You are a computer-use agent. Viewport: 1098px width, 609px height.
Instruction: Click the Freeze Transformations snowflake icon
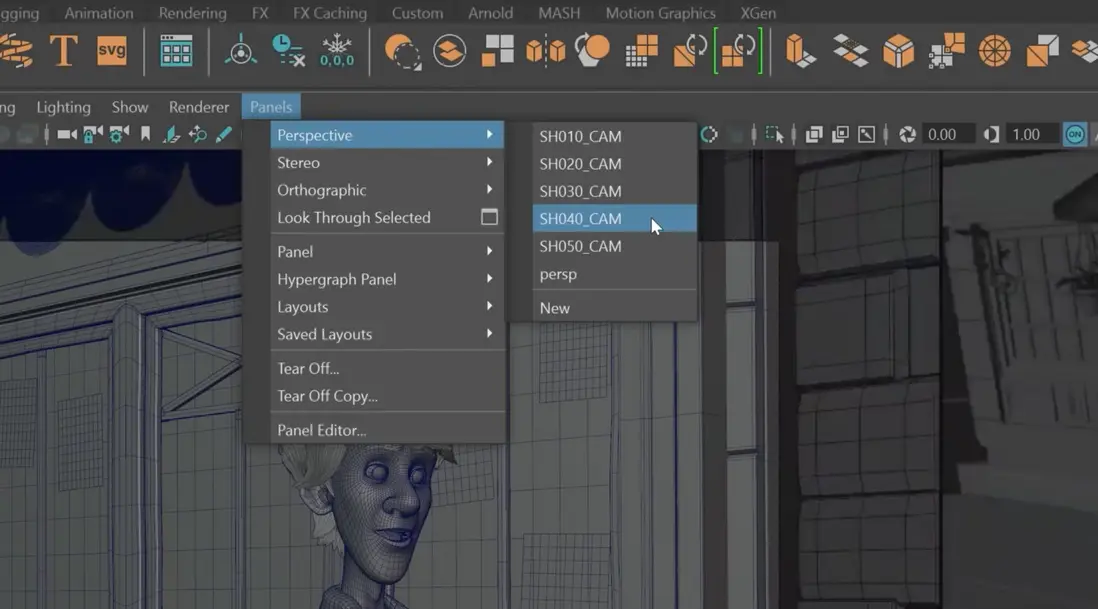point(337,50)
